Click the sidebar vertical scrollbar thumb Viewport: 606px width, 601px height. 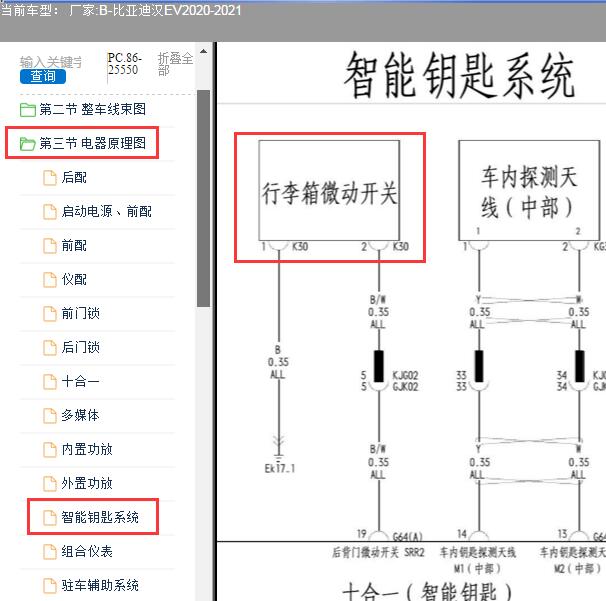[203, 198]
